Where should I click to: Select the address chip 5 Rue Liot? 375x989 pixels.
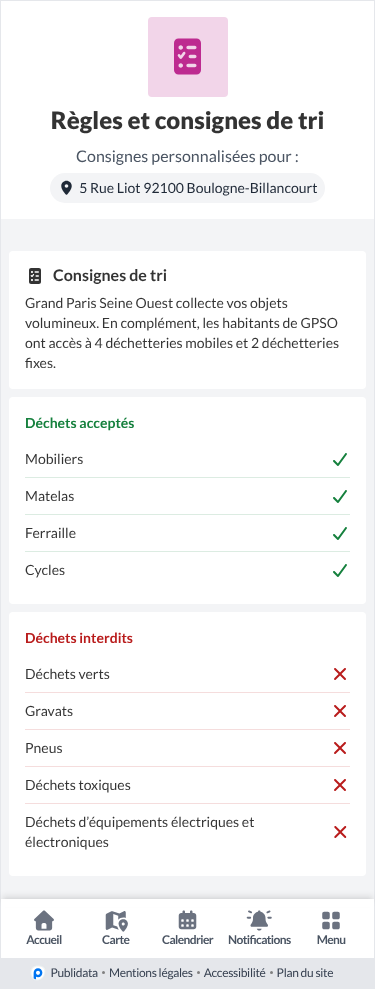[x=187, y=188]
